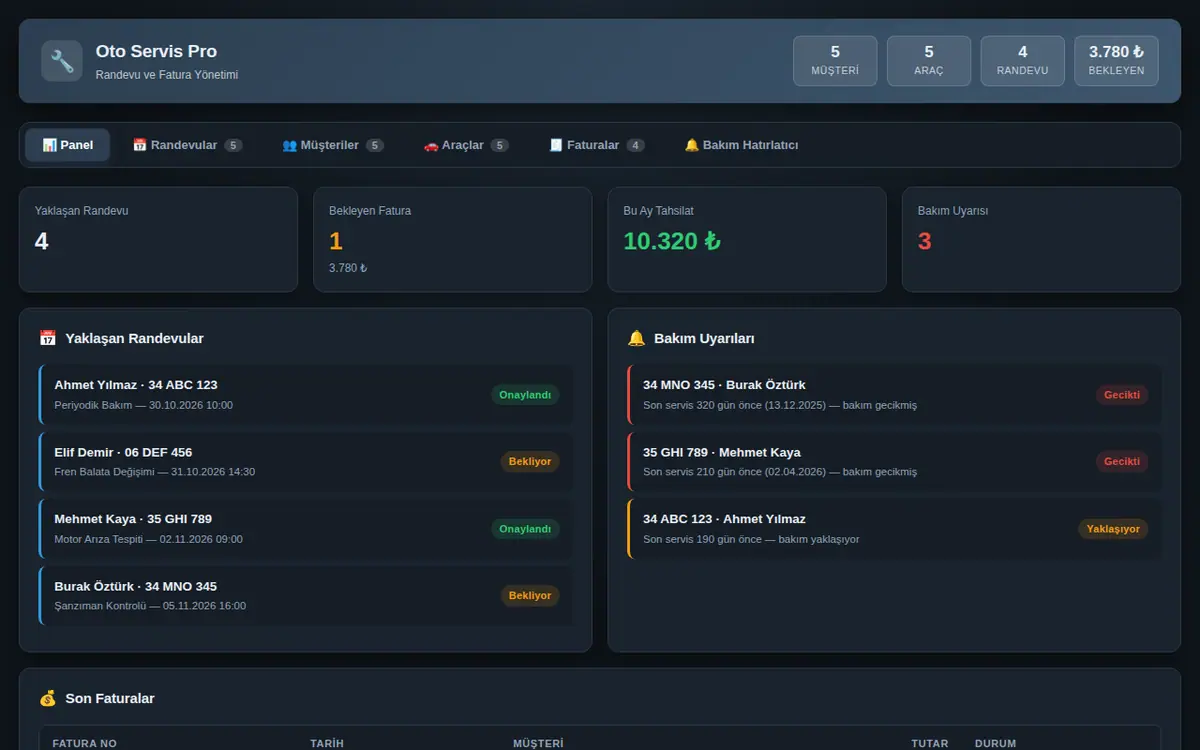Click the Randevu count box in header
The image size is (1200, 750).
coord(1023,61)
